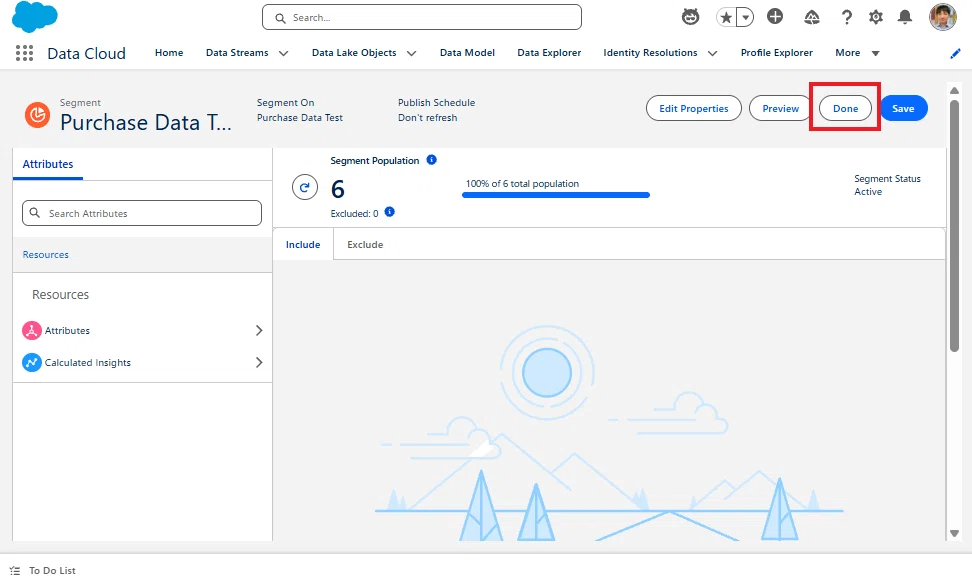
Task: Switch to the Include tab
Action: coord(303,244)
